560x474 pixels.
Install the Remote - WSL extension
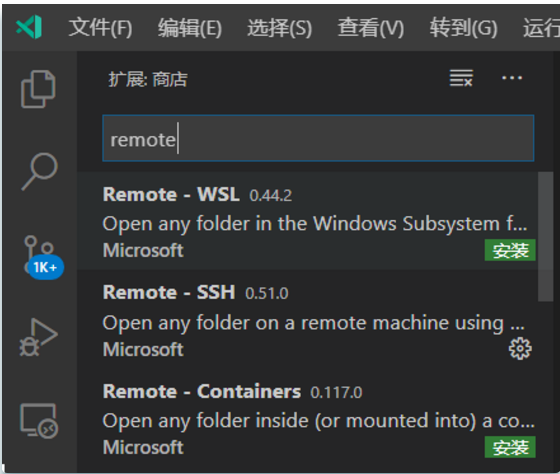tap(510, 250)
